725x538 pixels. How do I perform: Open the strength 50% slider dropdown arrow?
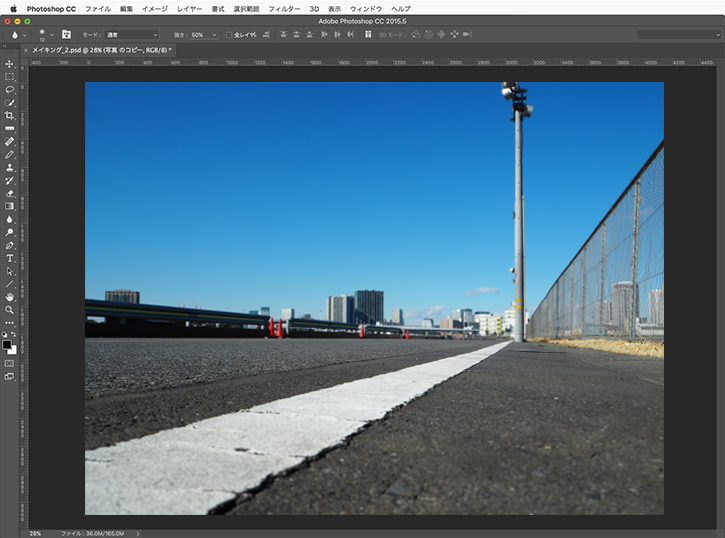pyautogui.click(x=214, y=35)
